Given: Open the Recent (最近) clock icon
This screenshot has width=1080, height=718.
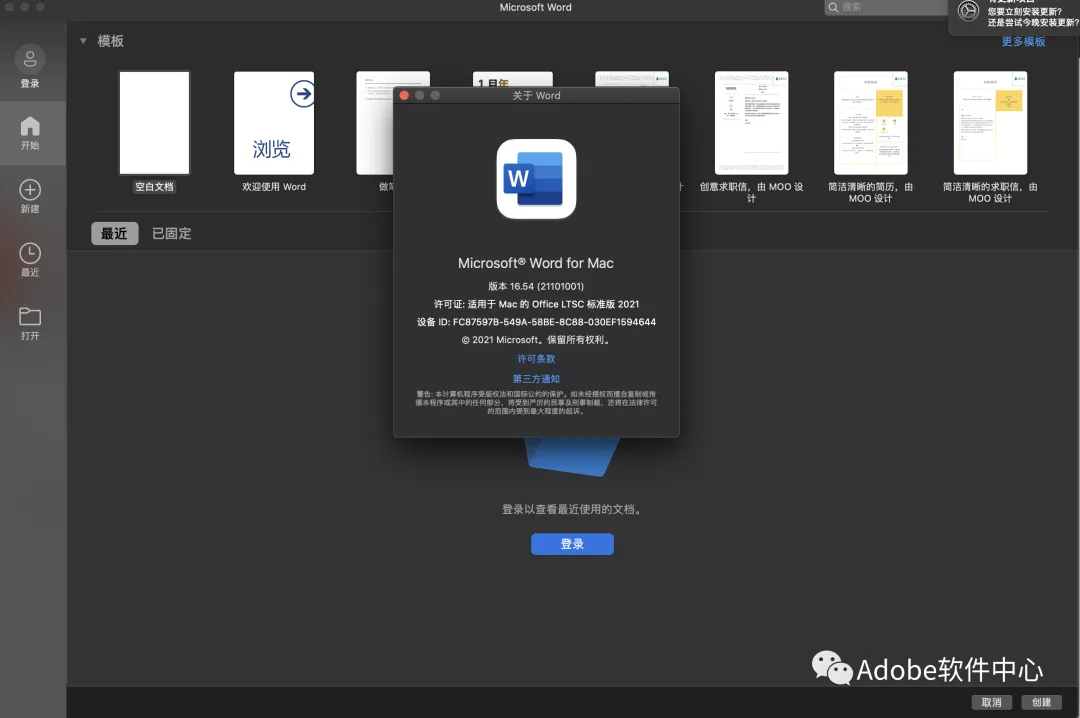Looking at the screenshot, I should 30,253.
